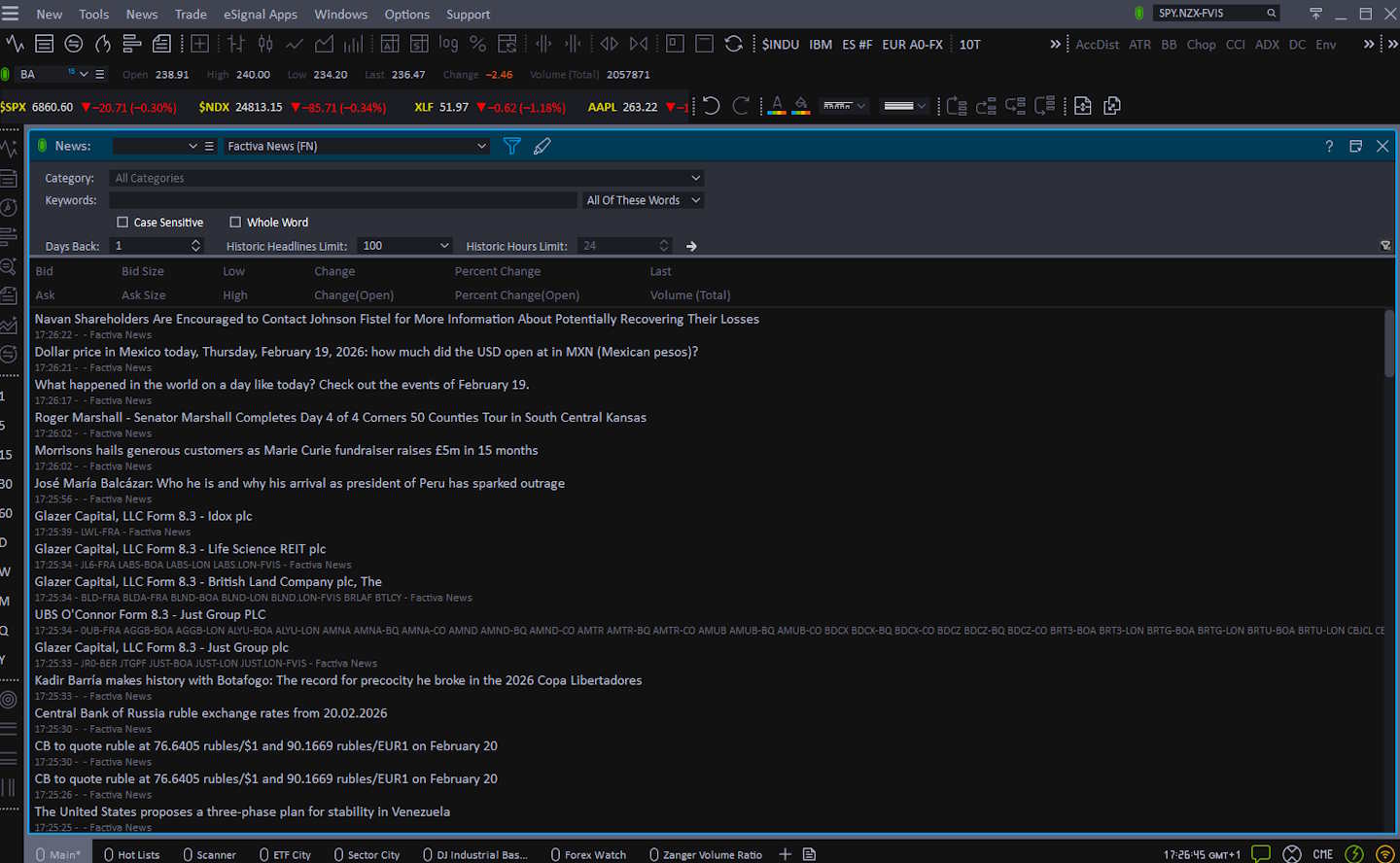Switch to the Hot Lists page tab

131,854
